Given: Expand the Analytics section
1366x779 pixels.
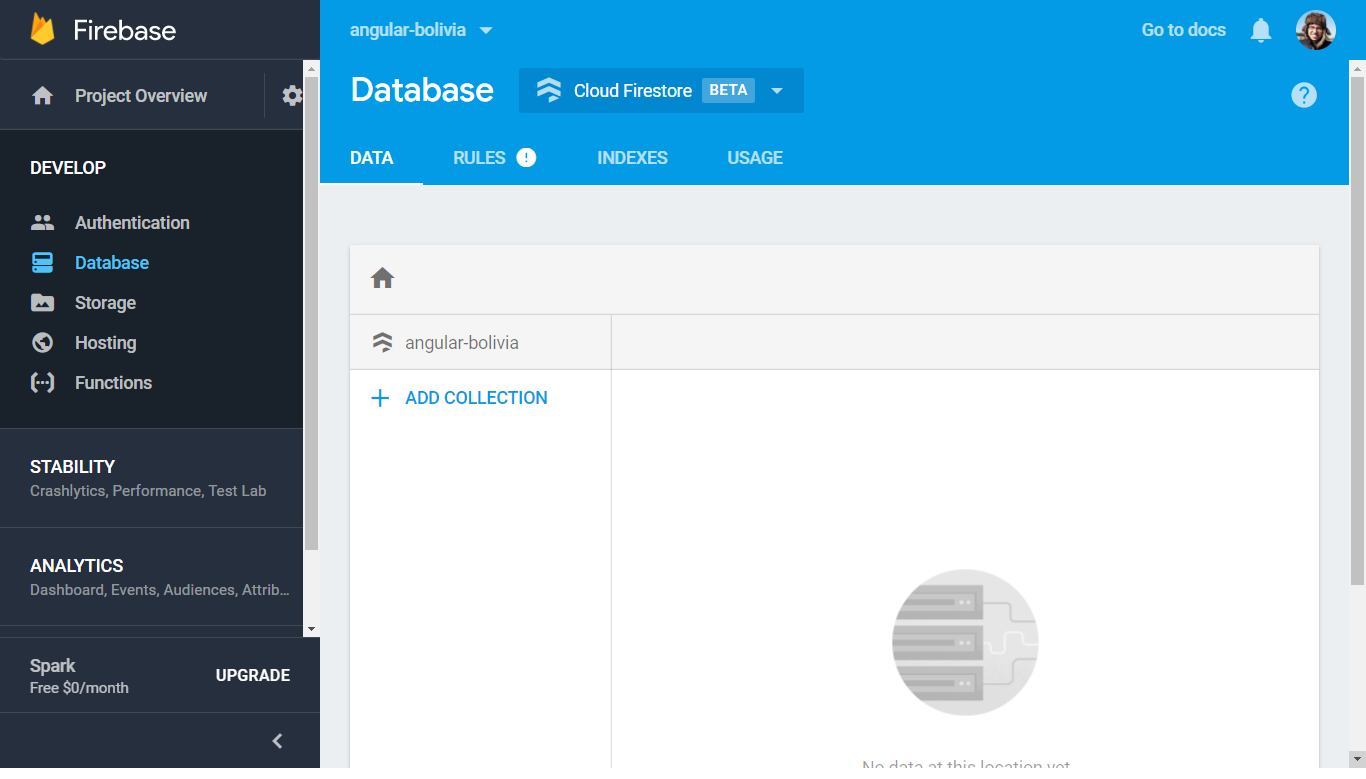Looking at the screenshot, I should pos(151,577).
